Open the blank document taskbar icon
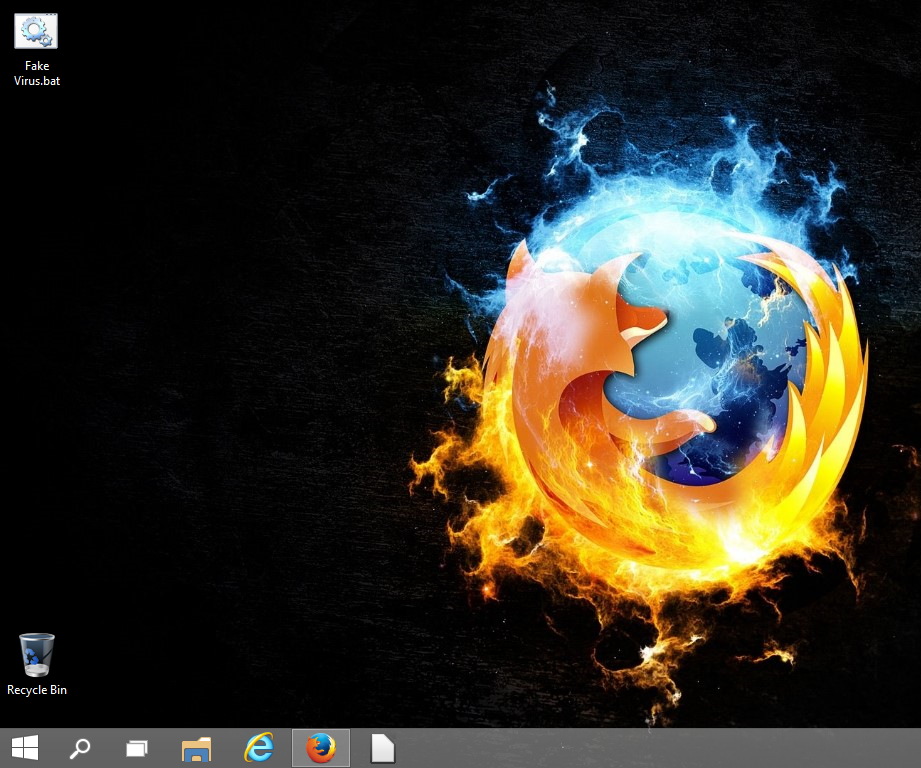The height and width of the screenshot is (768, 921). pyautogui.click(x=383, y=748)
